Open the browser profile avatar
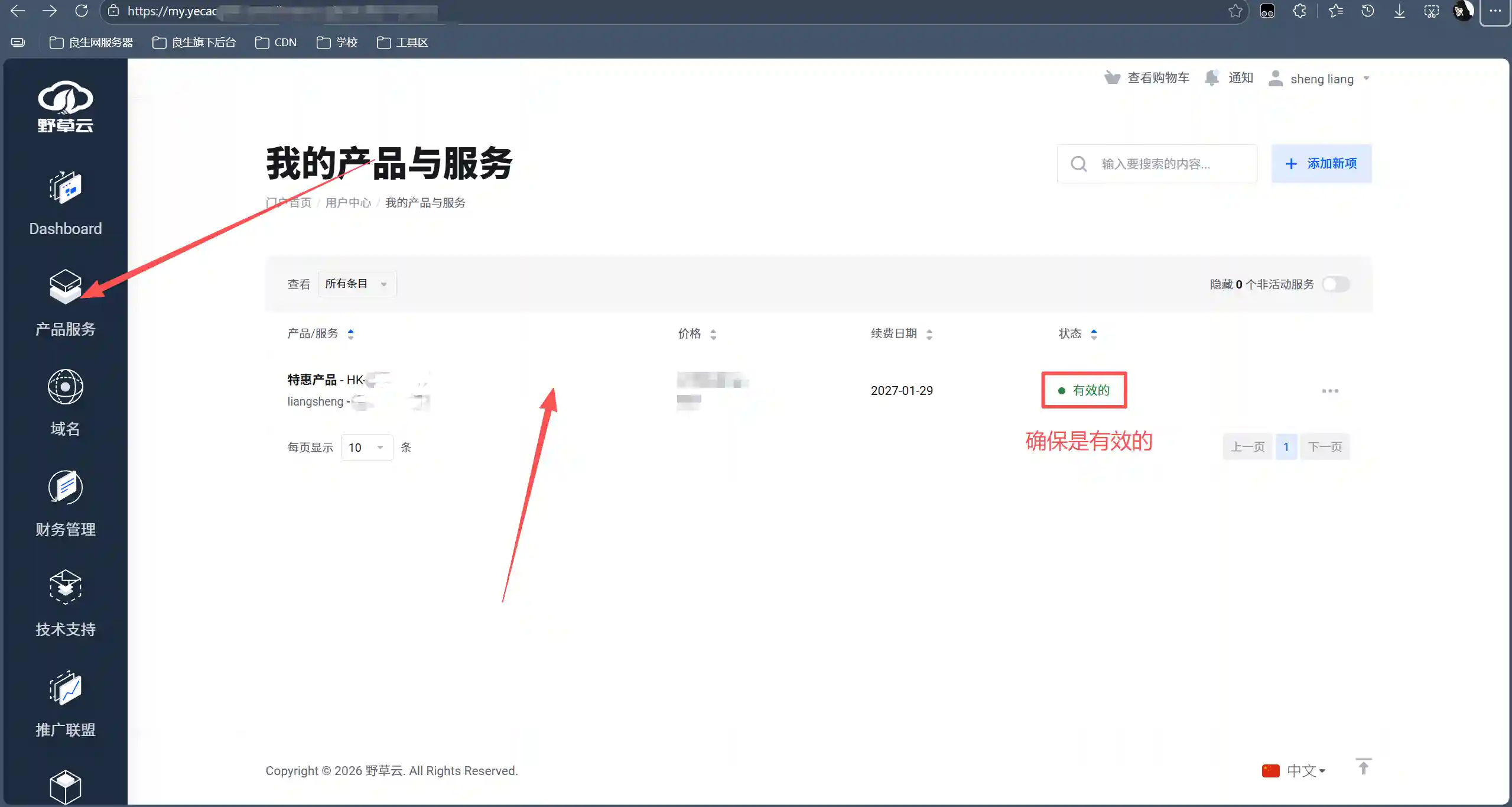1512x807 pixels. point(1464,11)
